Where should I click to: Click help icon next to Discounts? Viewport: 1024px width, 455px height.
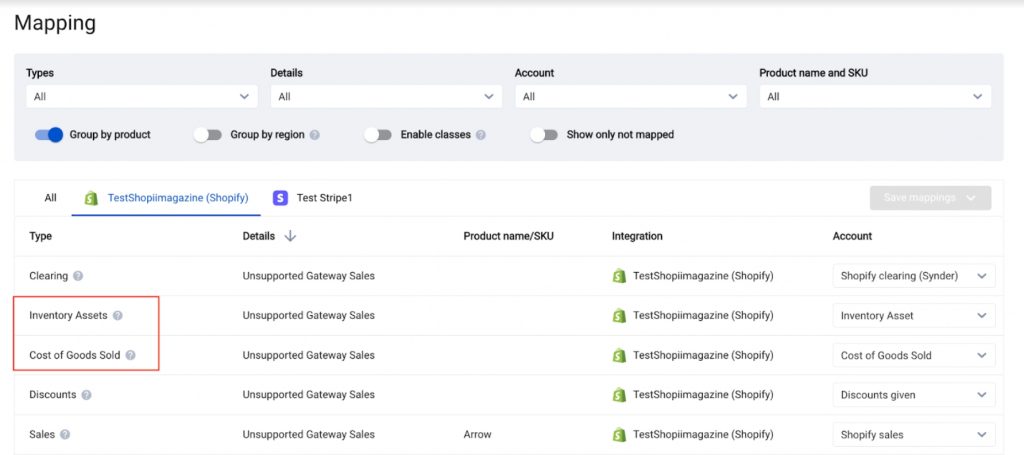[87, 395]
